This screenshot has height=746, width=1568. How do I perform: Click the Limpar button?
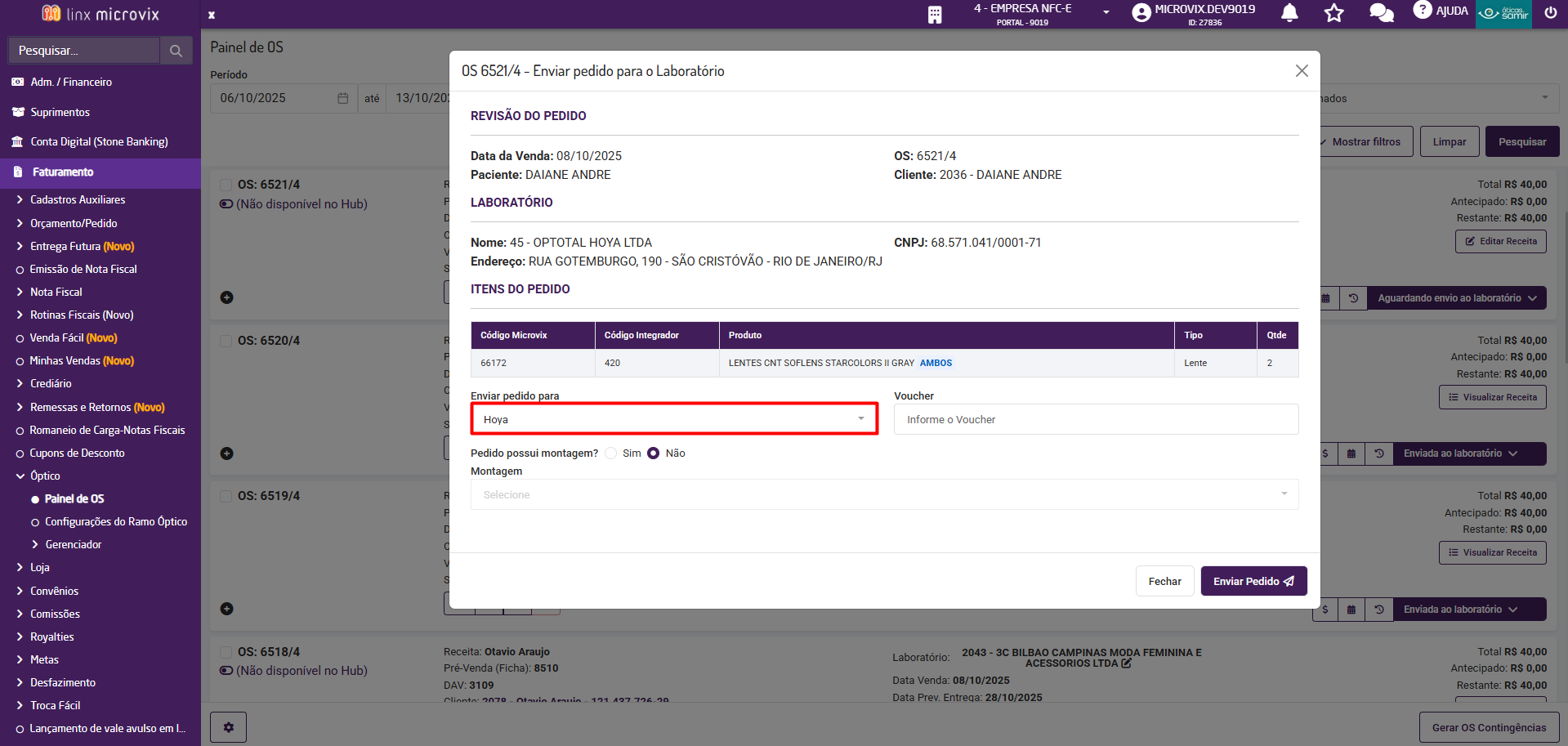(x=1450, y=141)
